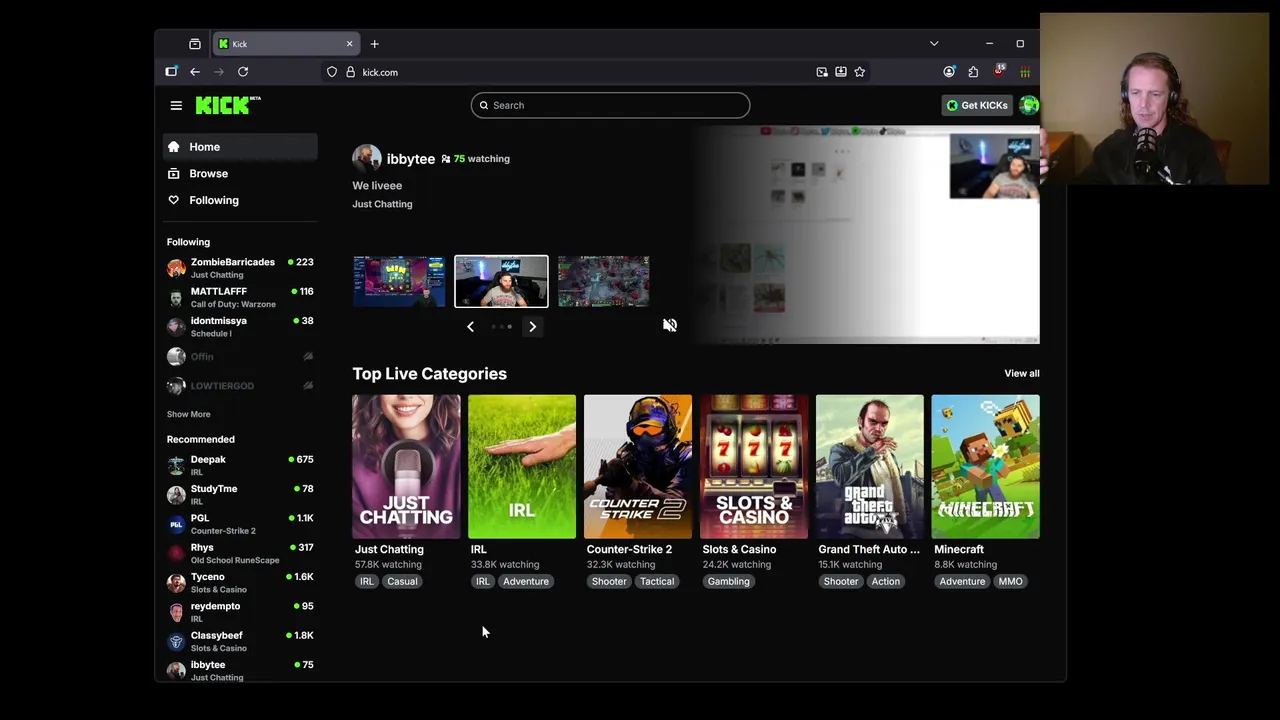This screenshot has height=720, width=1280.
Task: Open Following in the sidebar
Action: tap(240, 200)
